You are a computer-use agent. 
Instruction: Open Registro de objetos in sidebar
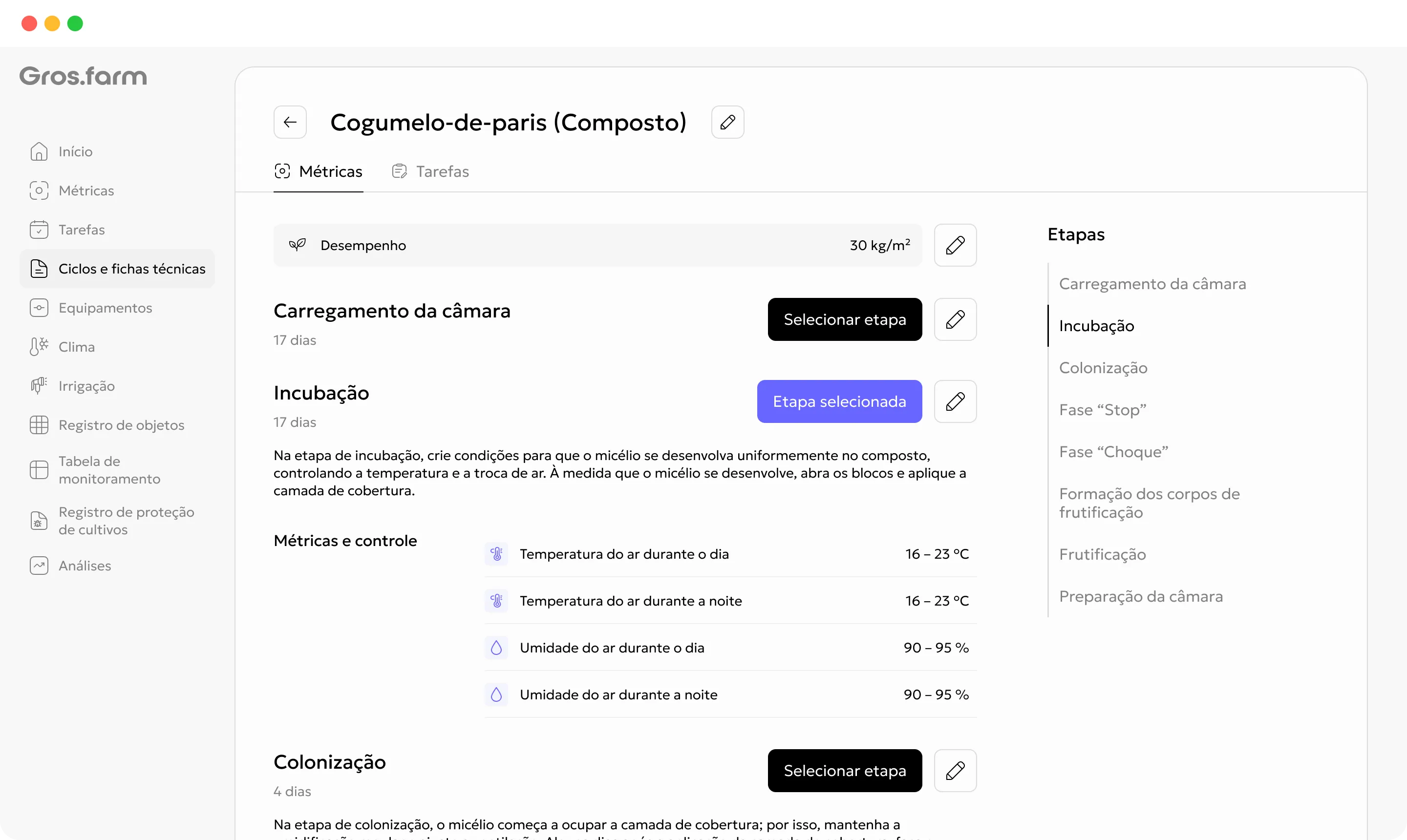(x=117, y=424)
